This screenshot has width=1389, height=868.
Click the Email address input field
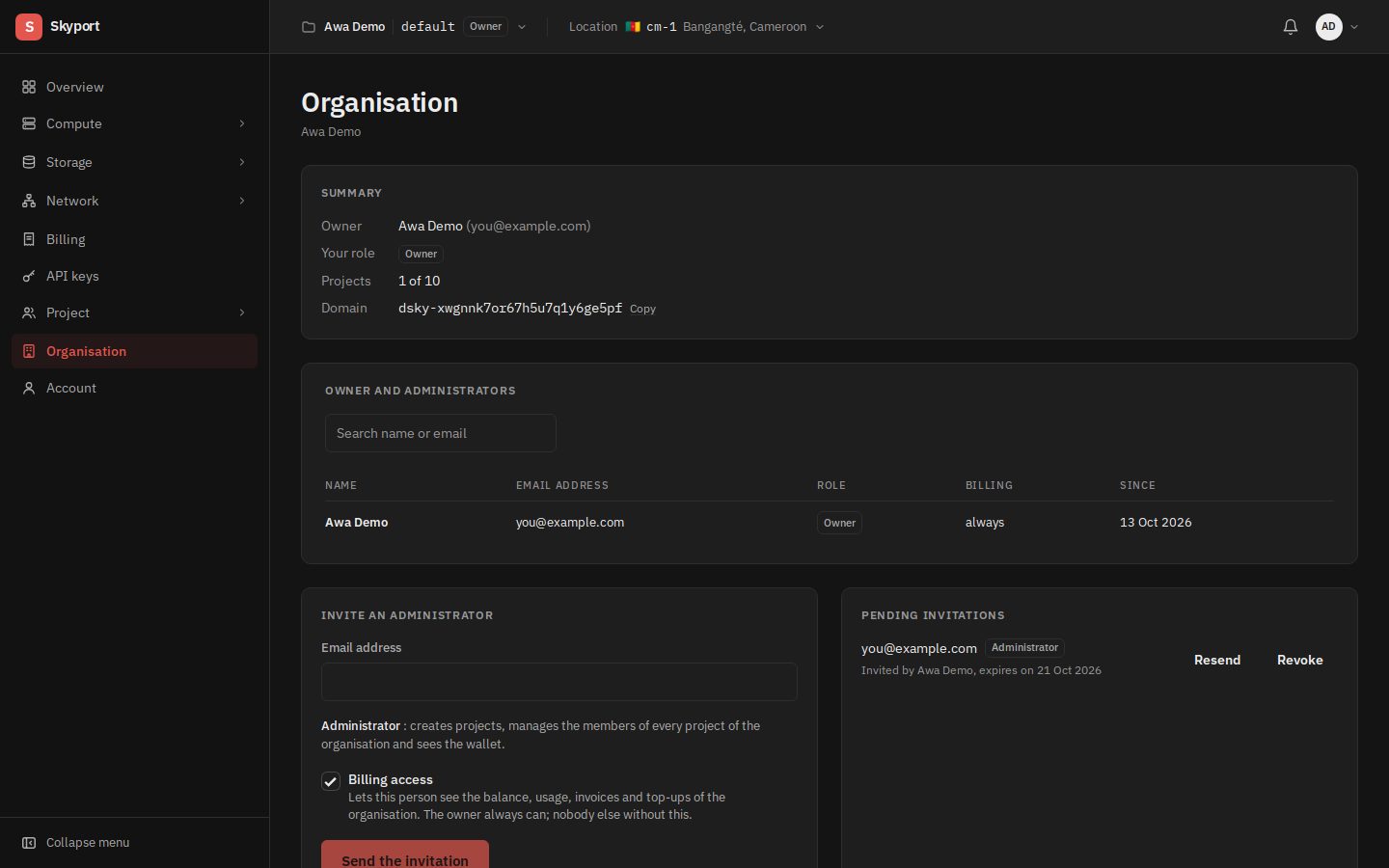[559, 682]
